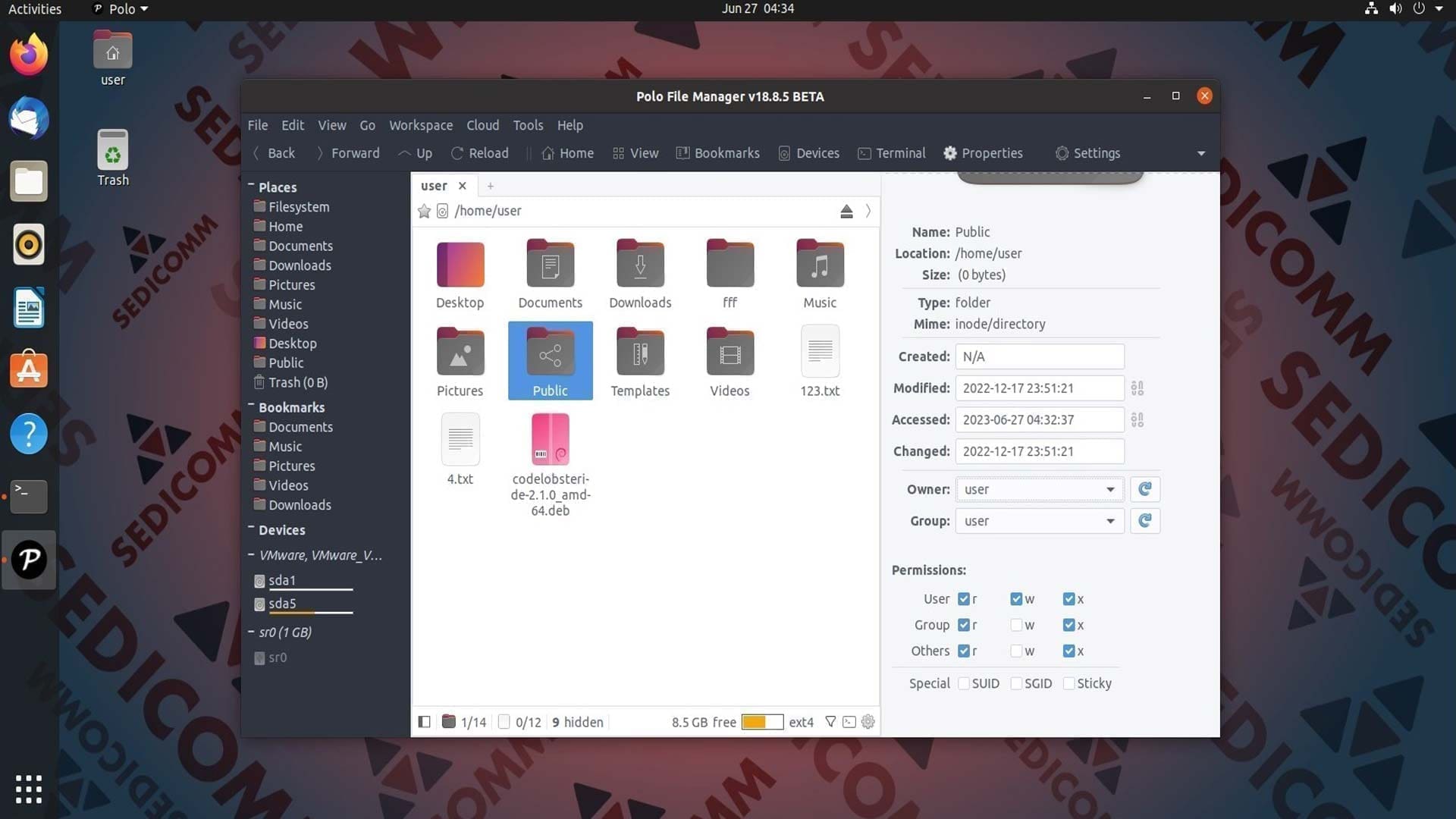Select the 123.txt file
The image size is (1456, 819).
click(x=820, y=351)
